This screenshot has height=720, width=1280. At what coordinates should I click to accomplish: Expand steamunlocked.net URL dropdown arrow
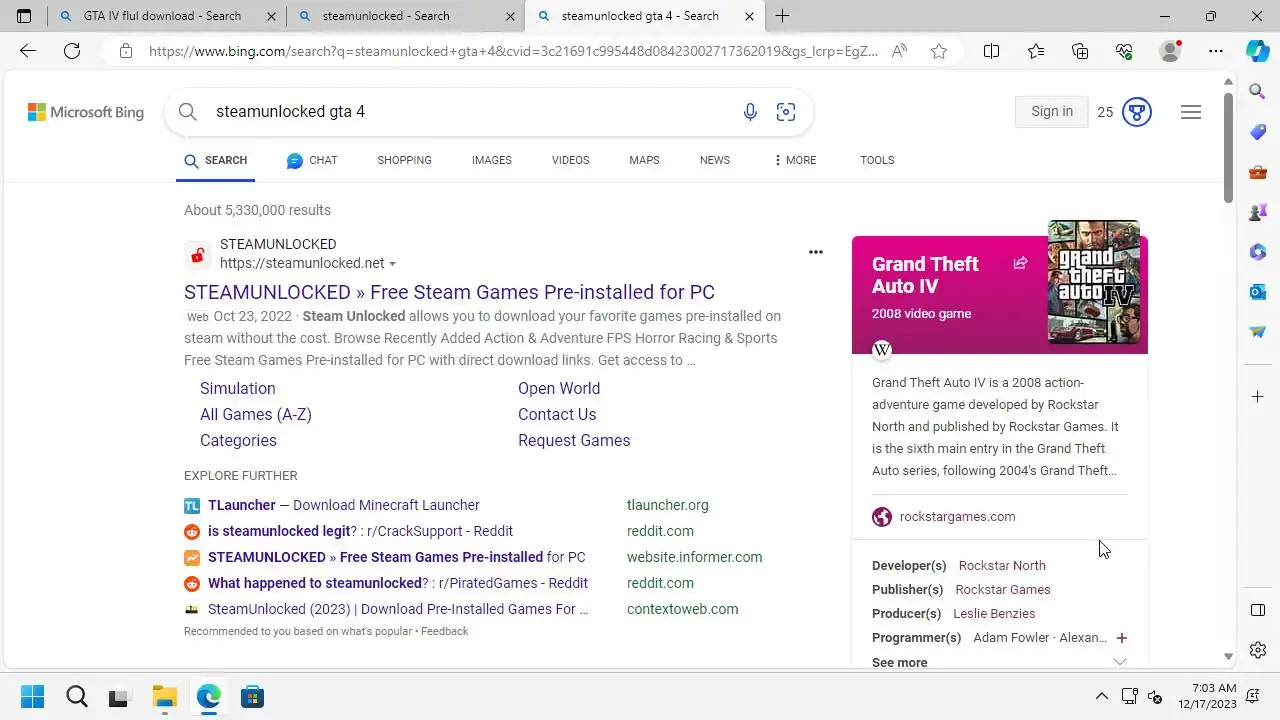392,264
